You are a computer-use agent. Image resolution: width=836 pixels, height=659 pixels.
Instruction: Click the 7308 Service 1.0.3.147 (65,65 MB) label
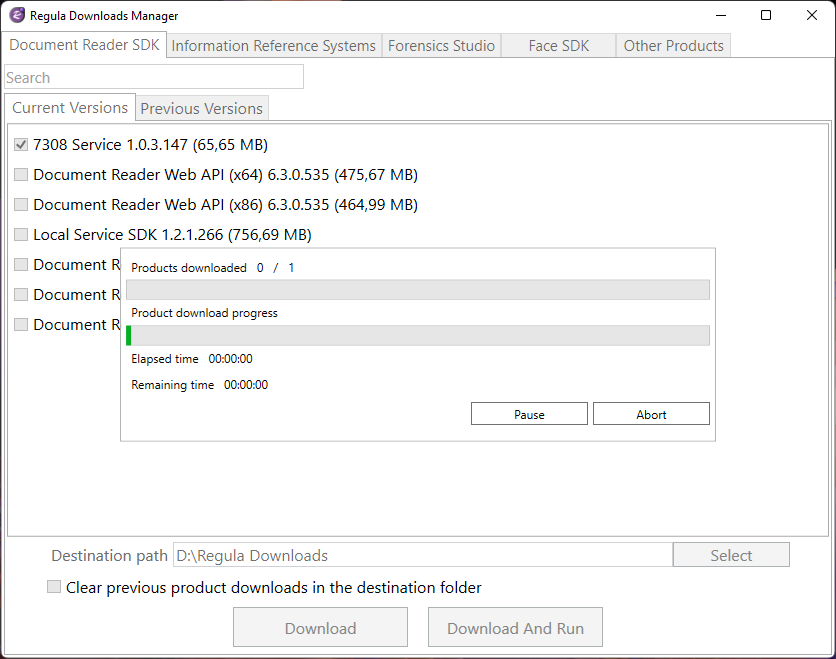pyautogui.click(x=150, y=145)
